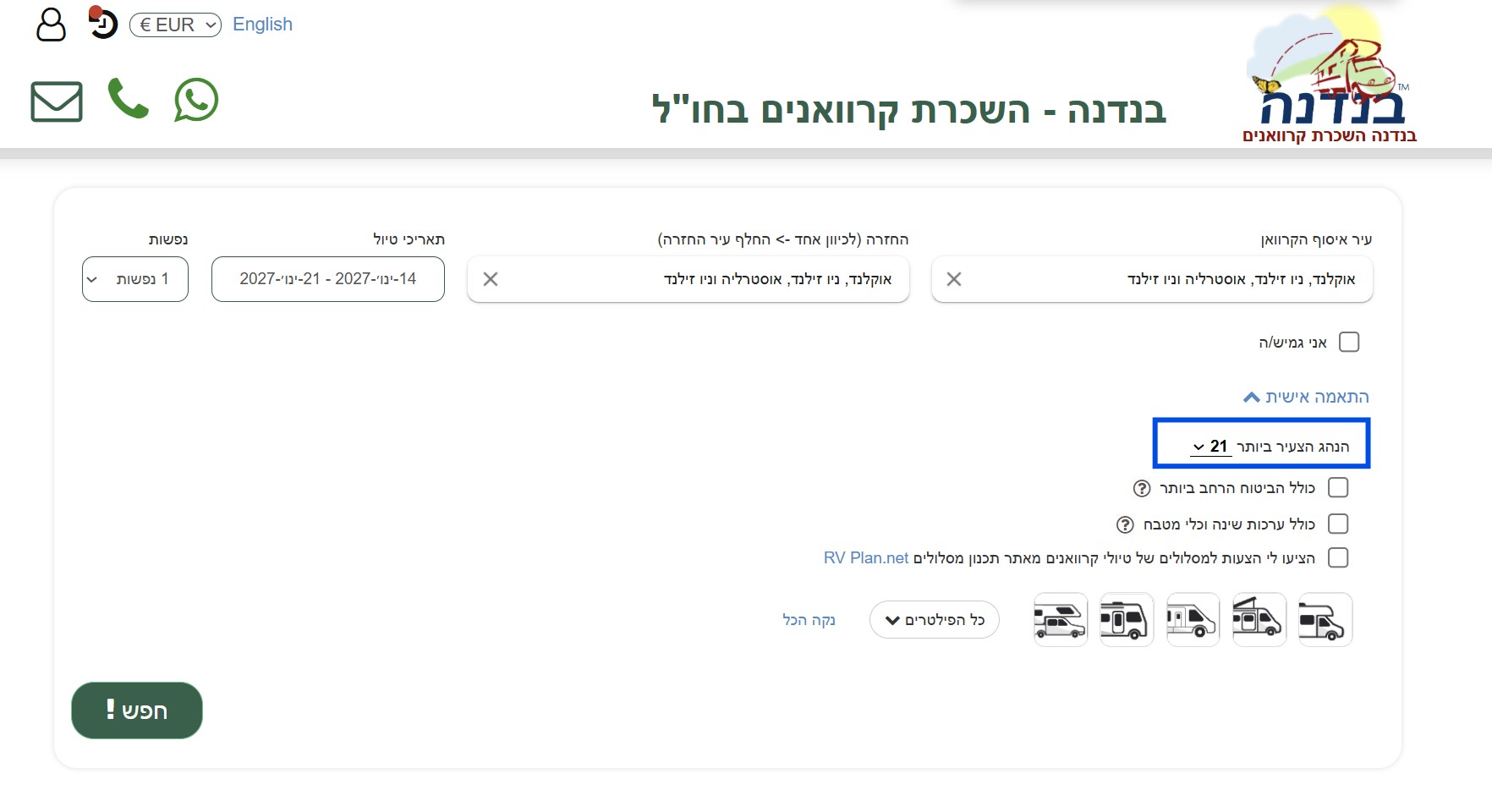Enable the אני גמיש/ה flexibility checkbox
The height and width of the screenshot is (812, 1492).
(1351, 342)
